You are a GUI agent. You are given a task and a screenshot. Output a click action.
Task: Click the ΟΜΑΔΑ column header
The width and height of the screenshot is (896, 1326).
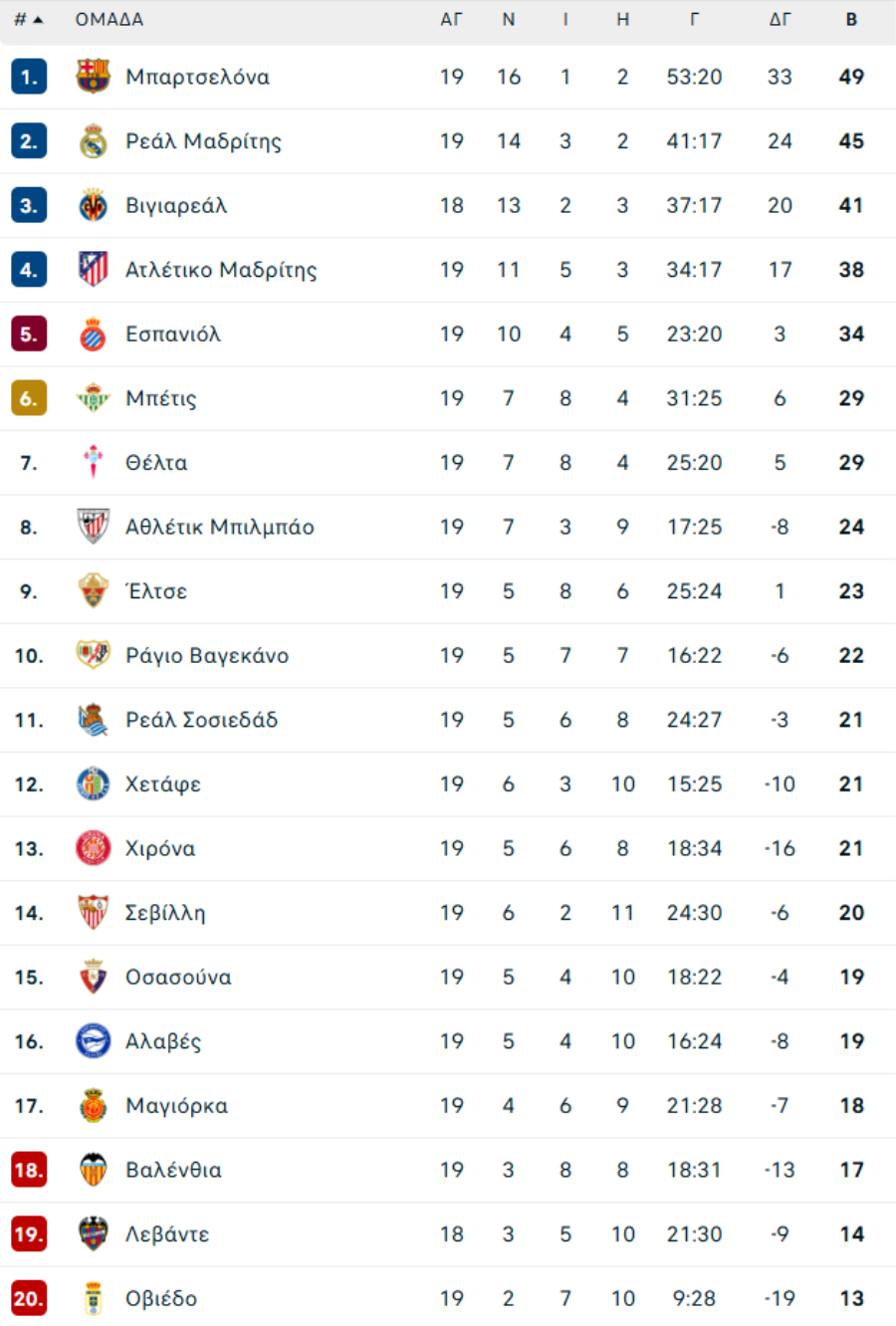[110, 20]
